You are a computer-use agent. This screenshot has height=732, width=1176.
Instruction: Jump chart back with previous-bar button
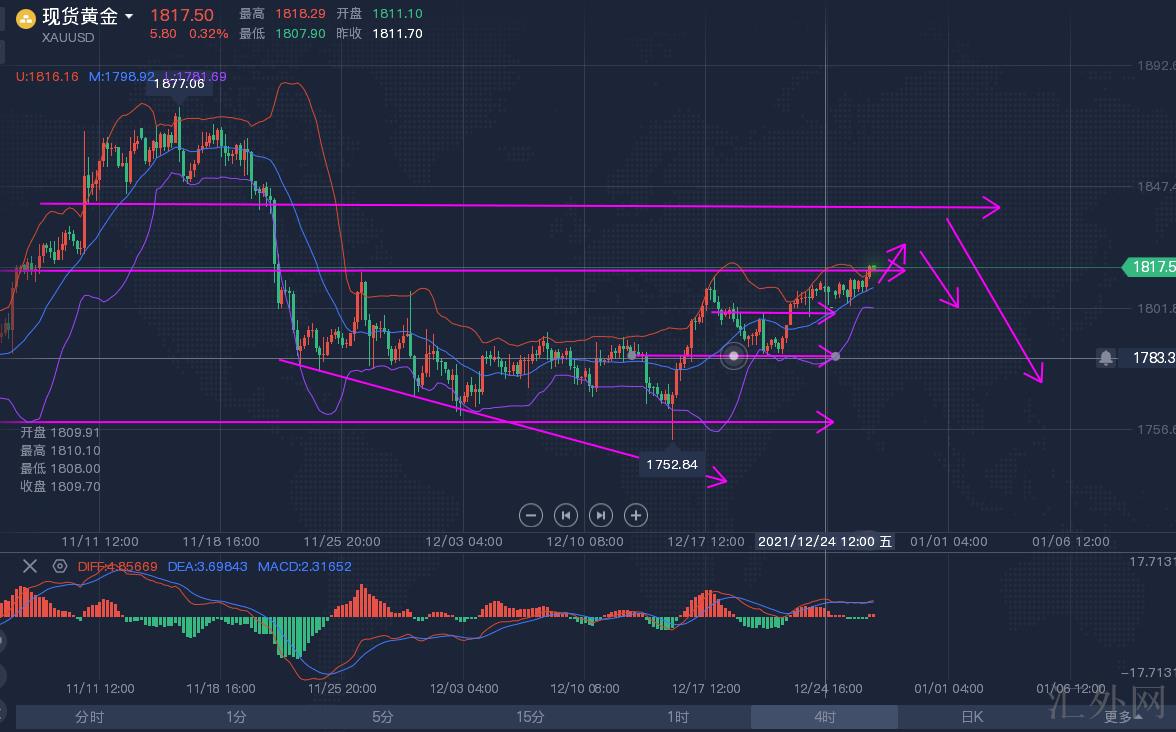pyautogui.click(x=565, y=515)
